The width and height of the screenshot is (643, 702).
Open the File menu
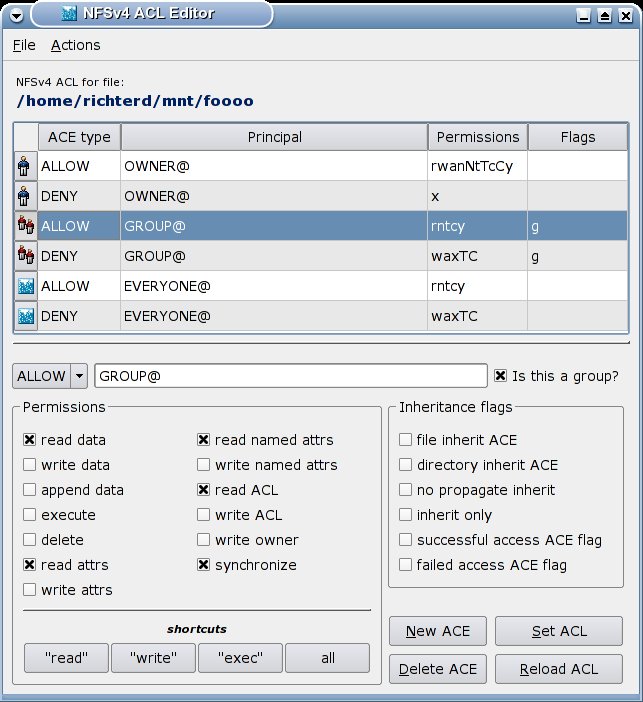pos(24,45)
